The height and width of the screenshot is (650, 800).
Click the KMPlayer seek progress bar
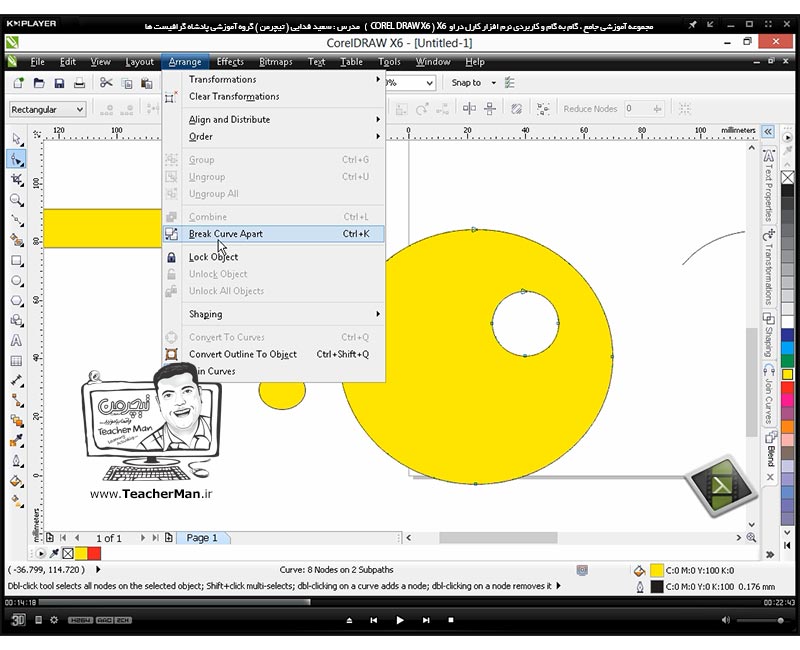pos(400,603)
